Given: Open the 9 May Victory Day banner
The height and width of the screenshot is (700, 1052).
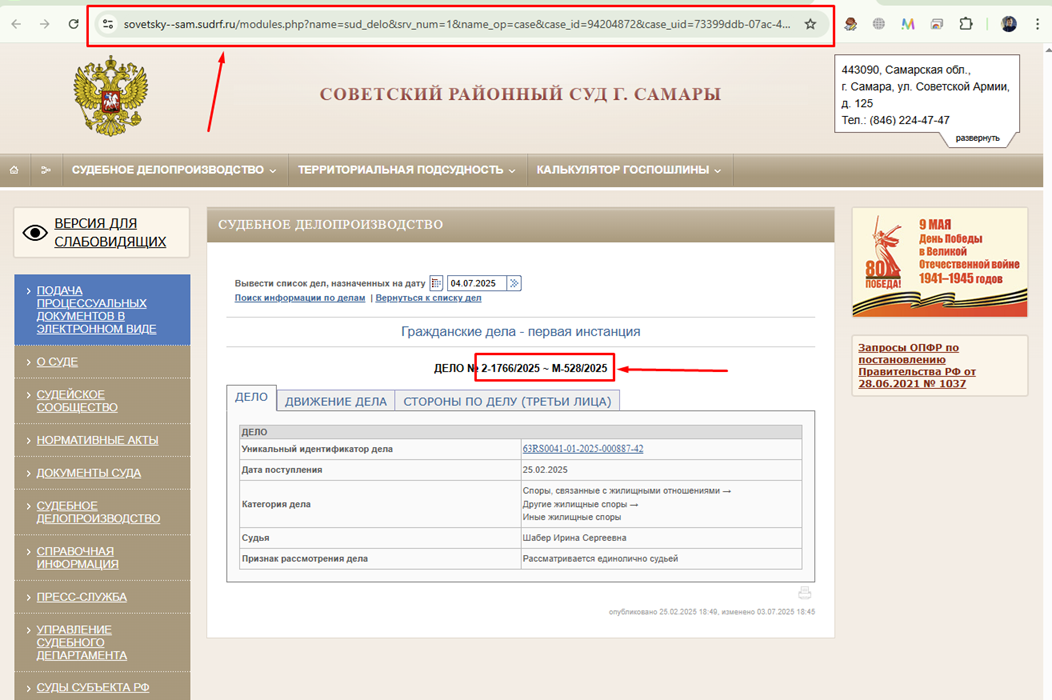Looking at the screenshot, I should [x=939, y=262].
